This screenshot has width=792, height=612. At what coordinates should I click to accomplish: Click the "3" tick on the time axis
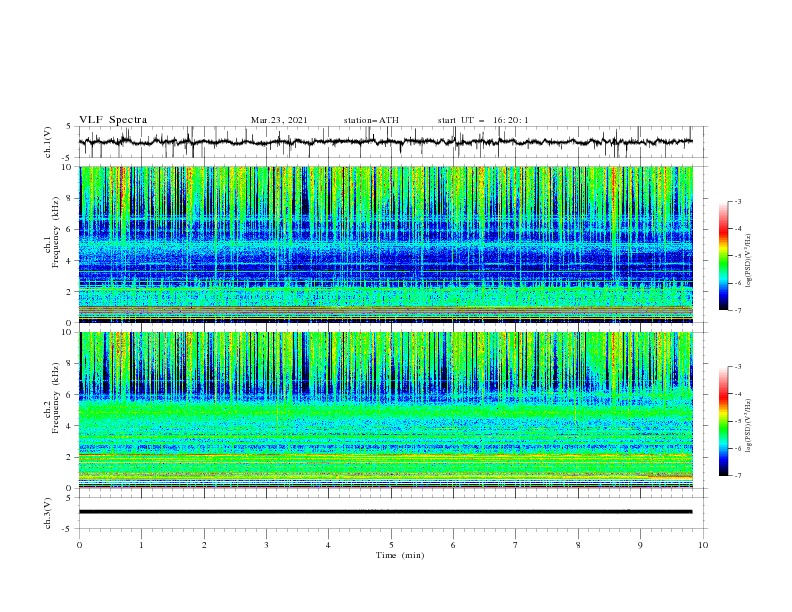[x=266, y=545]
